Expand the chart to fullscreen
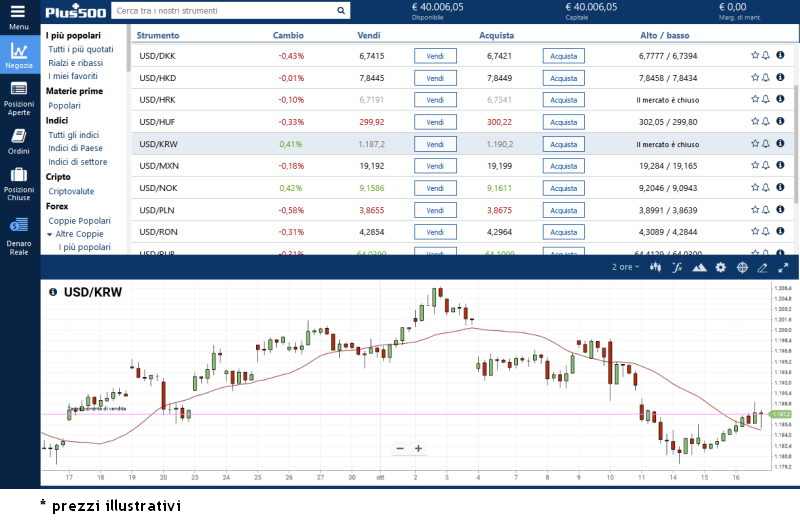The height and width of the screenshot is (520, 800). pos(783,268)
